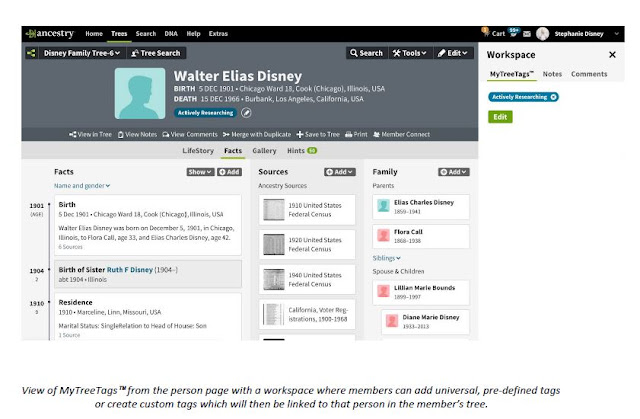
Task: Open the tree view icon beside Disney Family Tree-6
Action: click(31, 53)
